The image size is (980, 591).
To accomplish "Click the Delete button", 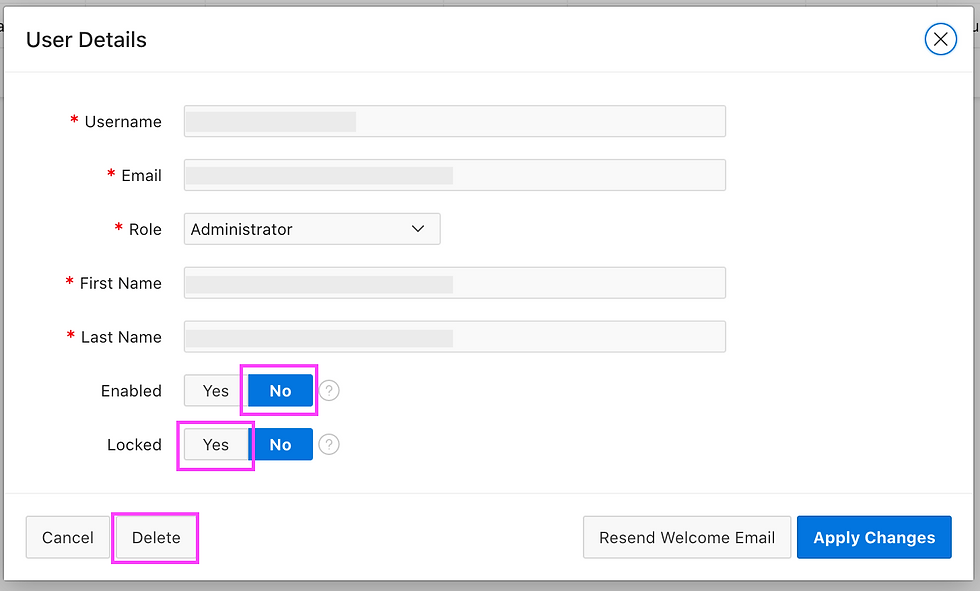I will coord(156,537).
